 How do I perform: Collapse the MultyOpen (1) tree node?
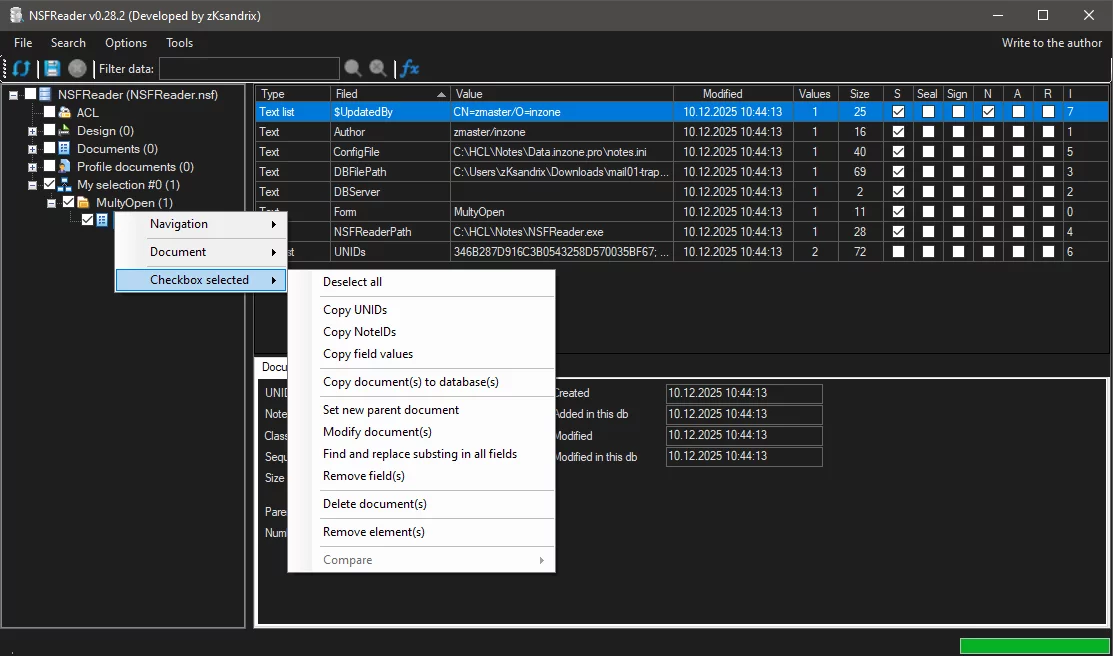tap(52, 203)
